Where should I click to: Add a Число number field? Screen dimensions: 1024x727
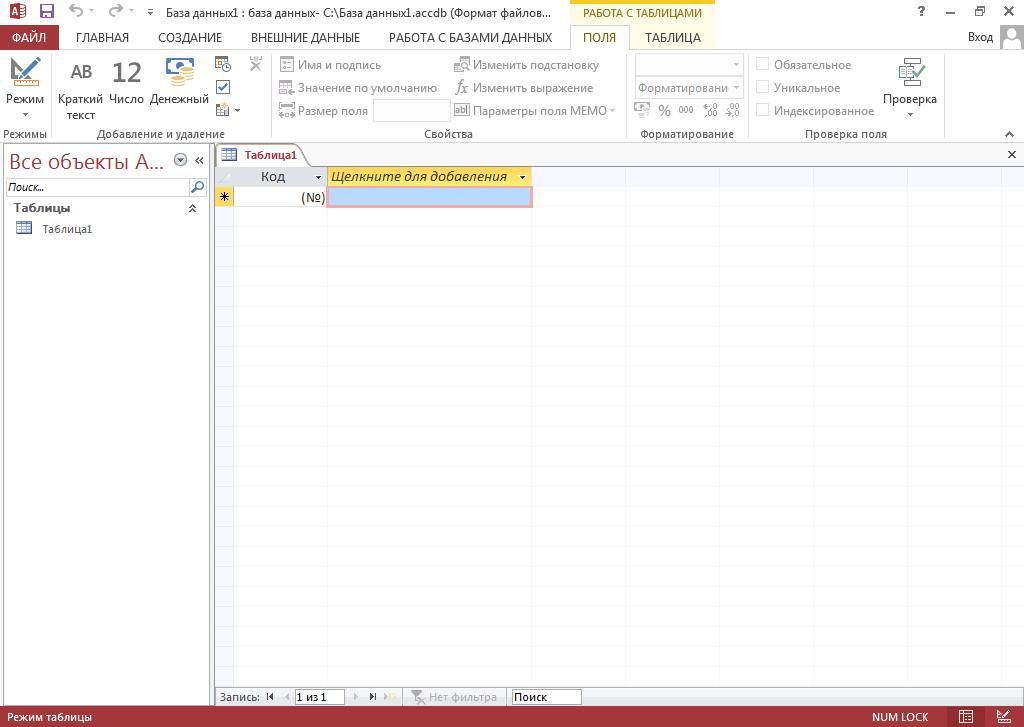point(127,88)
